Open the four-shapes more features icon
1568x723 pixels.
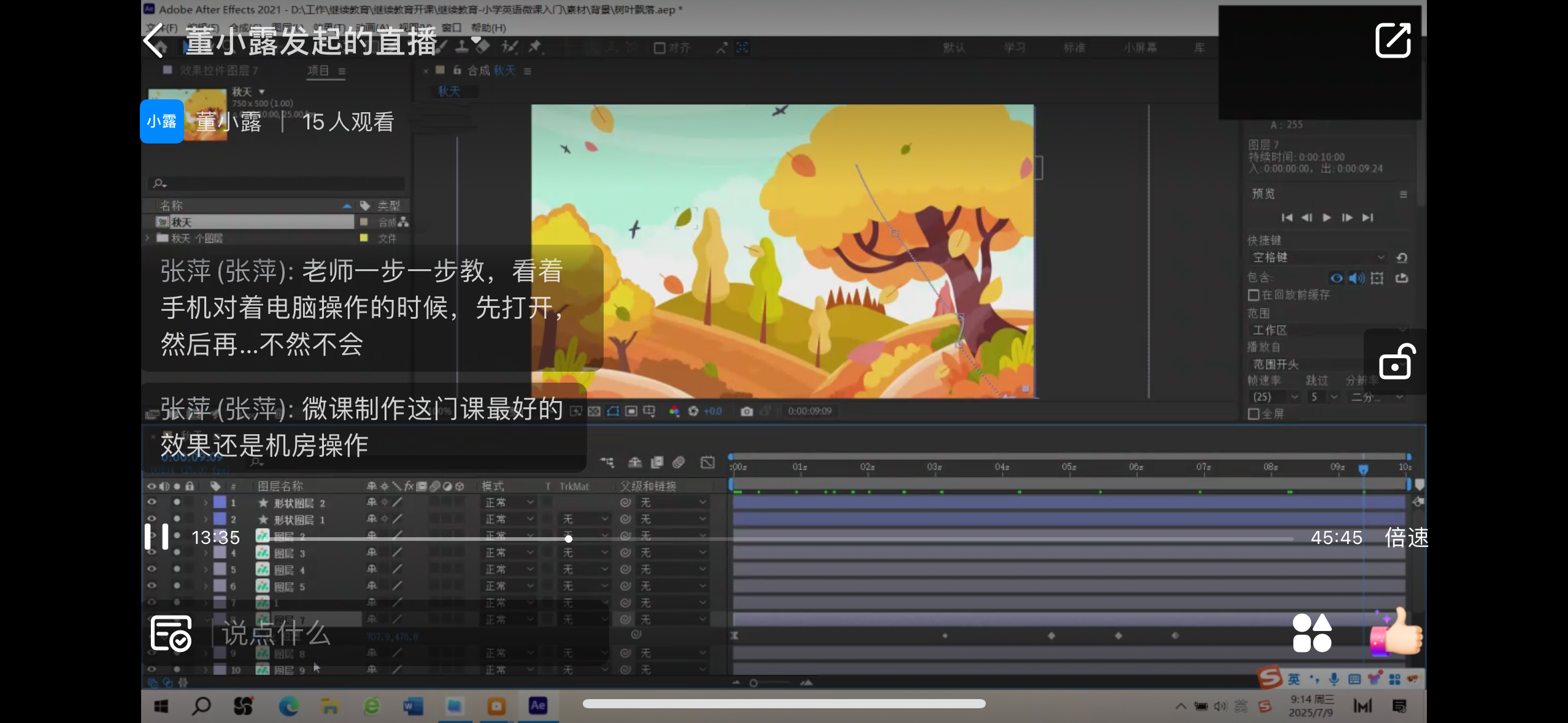(1312, 633)
